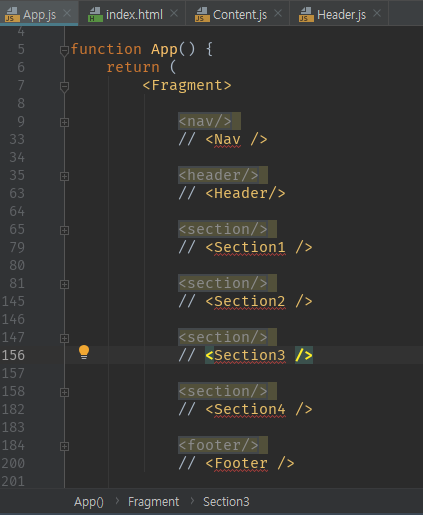Click the <Fragment> opening tag
The height and width of the screenshot is (515, 423).
pyautogui.click(x=187, y=85)
